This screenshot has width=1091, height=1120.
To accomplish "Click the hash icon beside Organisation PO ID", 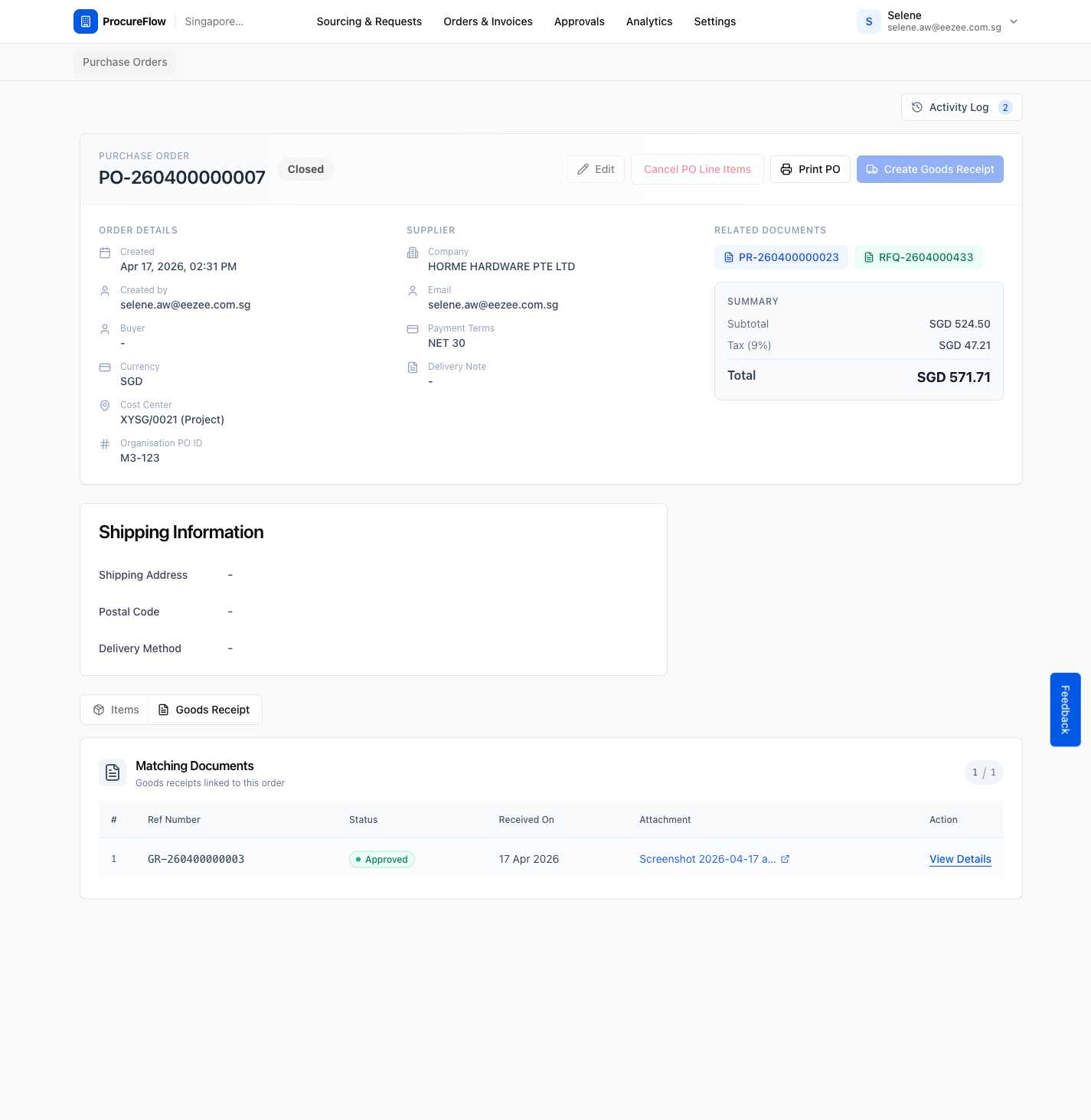I will tap(105, 444).
